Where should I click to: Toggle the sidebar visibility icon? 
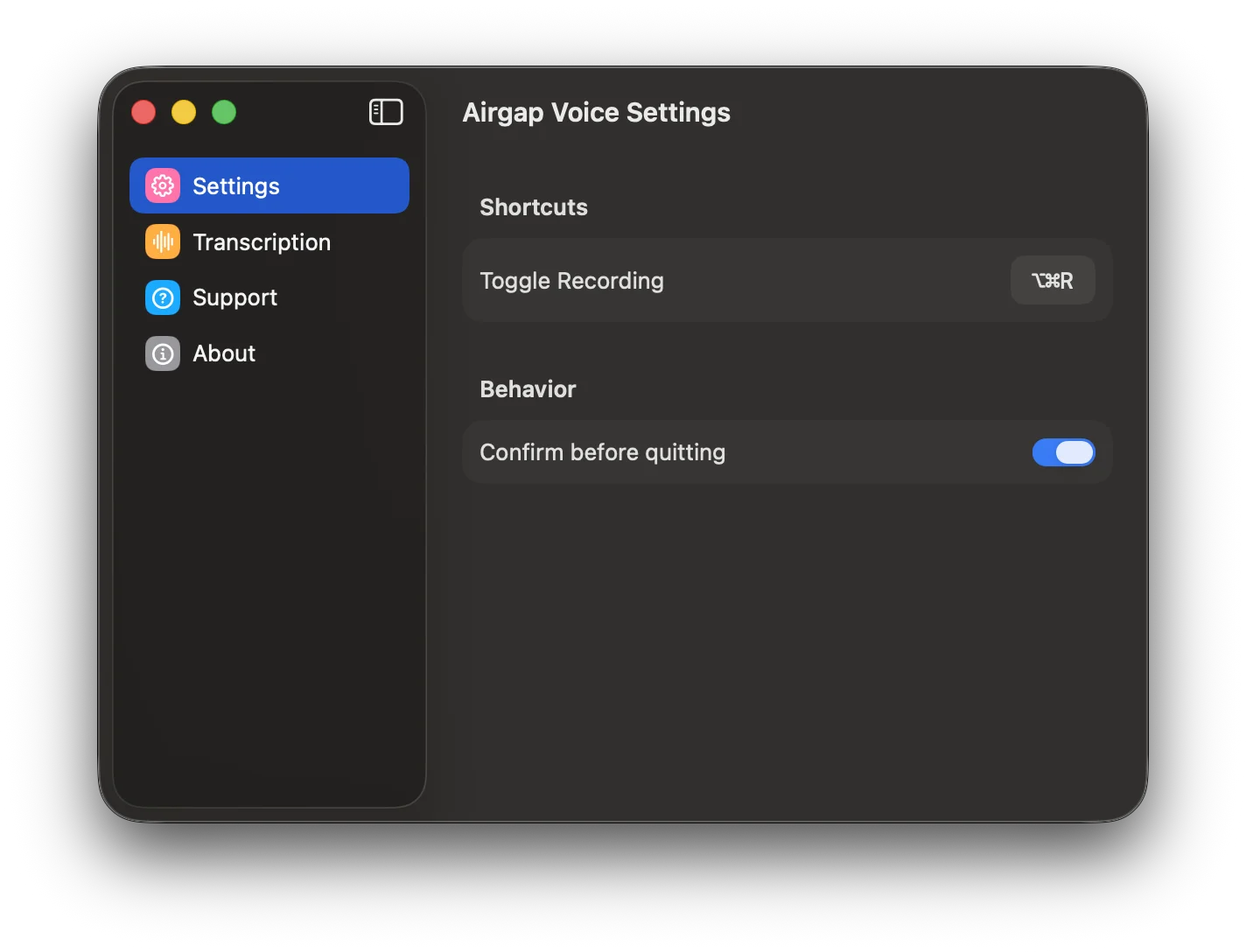pyautogui.click(x=386, y=112)
